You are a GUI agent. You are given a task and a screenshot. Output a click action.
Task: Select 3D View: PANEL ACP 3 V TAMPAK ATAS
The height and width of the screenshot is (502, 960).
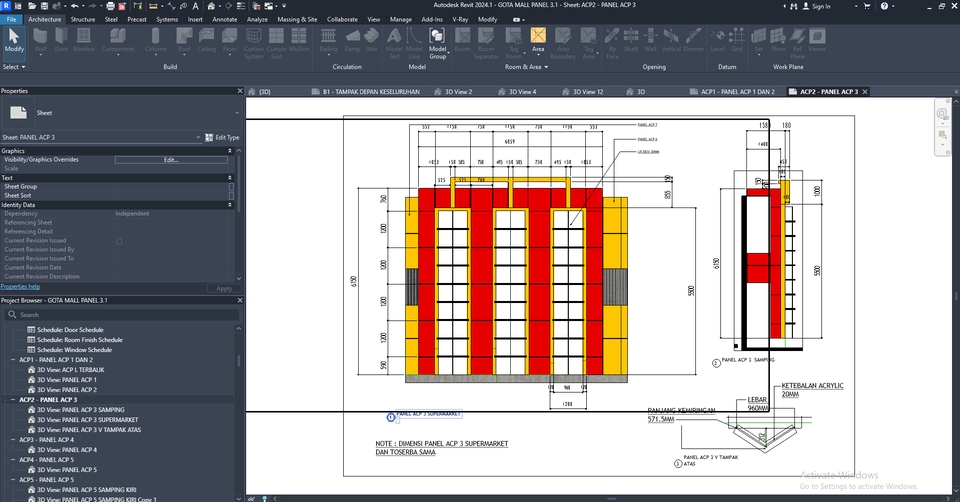coord(89,430)
